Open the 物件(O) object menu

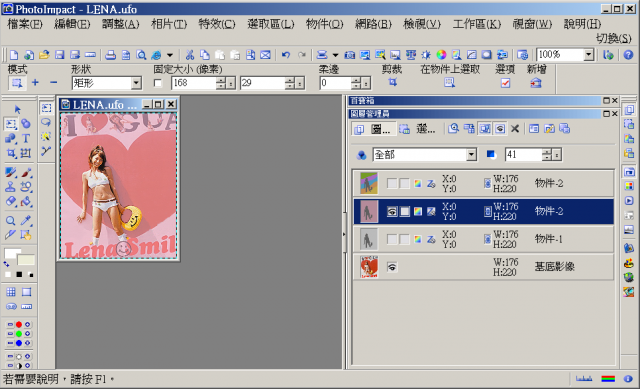pyautogui.click(x=324, y=24)
